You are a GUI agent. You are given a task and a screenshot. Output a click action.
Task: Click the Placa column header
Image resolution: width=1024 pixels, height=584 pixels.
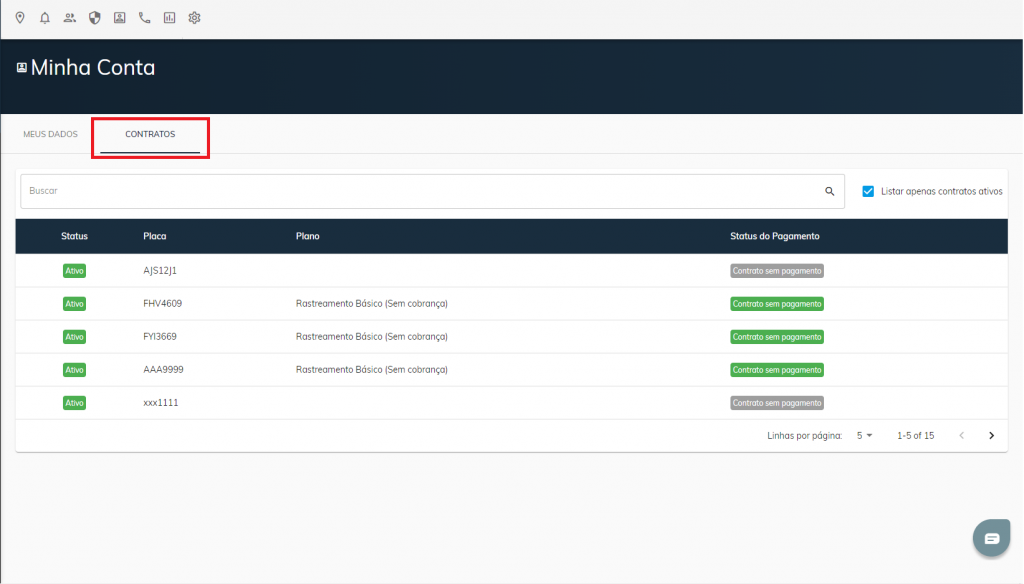pyautogui.click(x=155, y=236)
